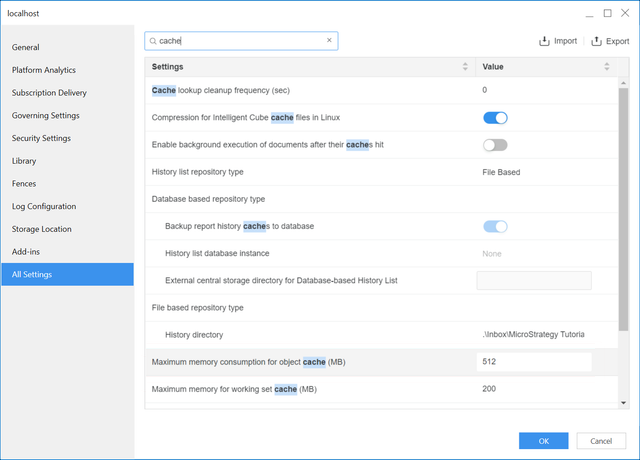The image size is (640, 460).
Task: Click the search magnifier icon
Action: [153, 41]
